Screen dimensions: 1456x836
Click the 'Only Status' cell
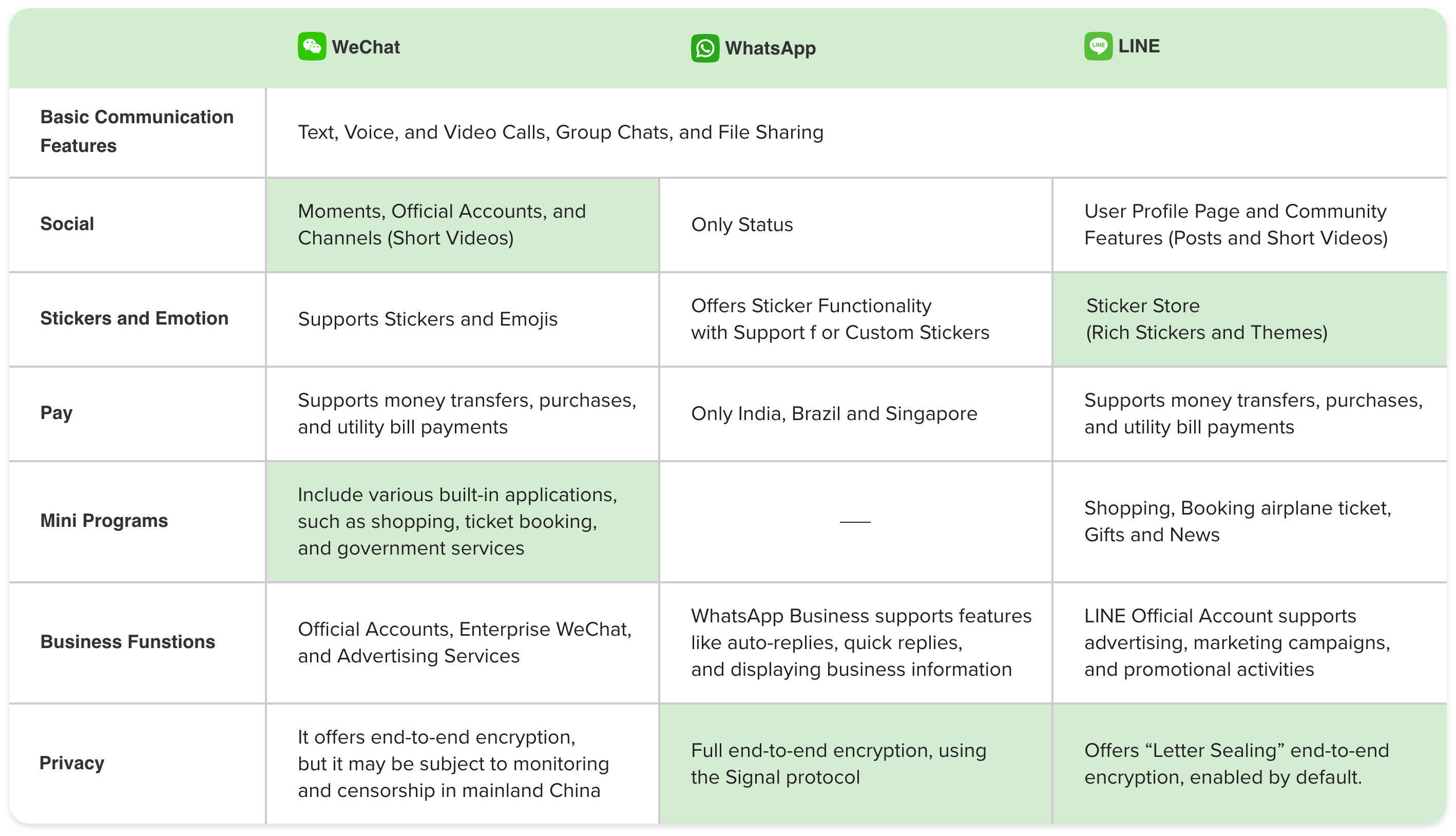pyautogui.click(x=741, y=224)
